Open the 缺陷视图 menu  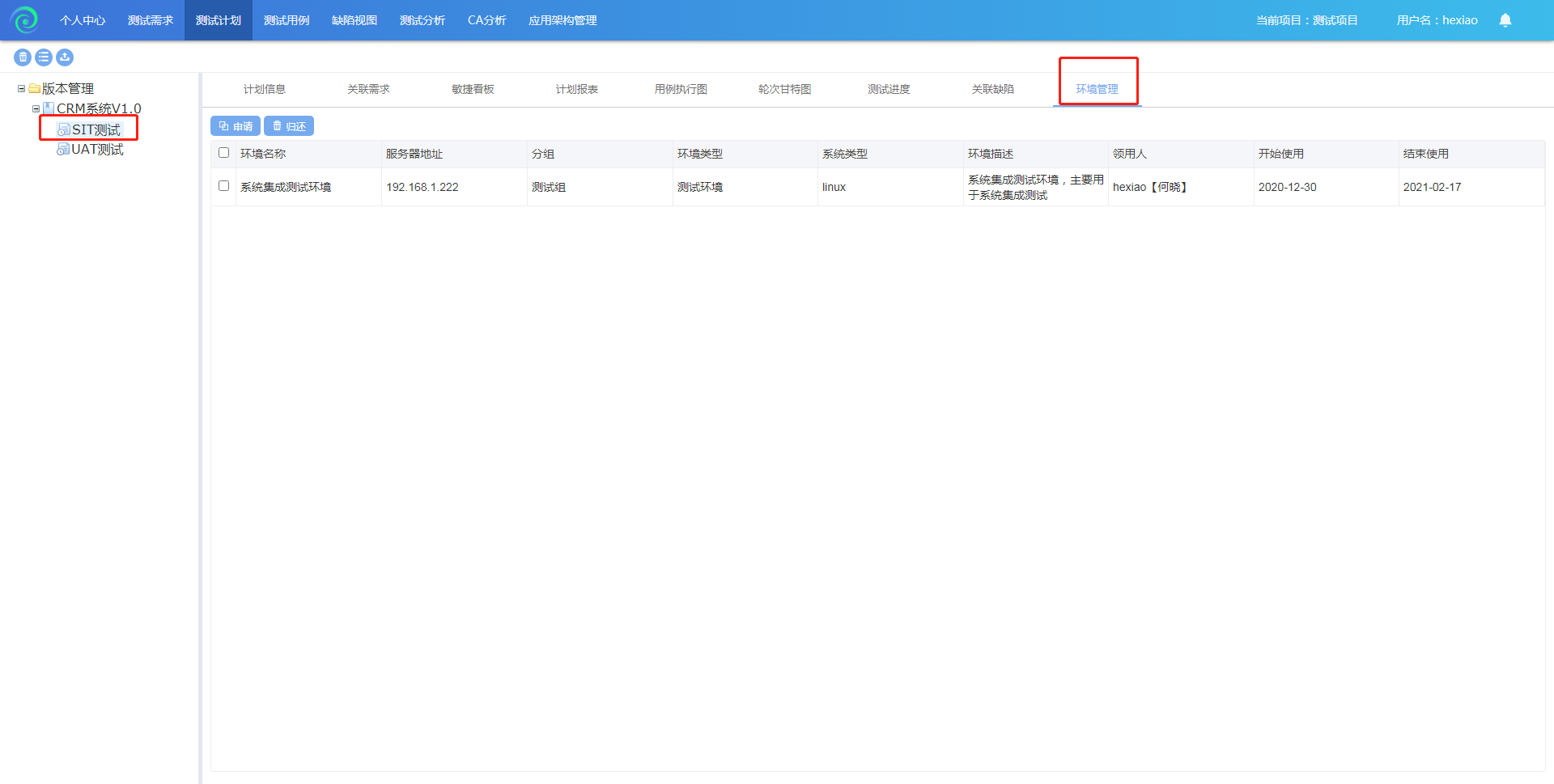tap(355, 20)
